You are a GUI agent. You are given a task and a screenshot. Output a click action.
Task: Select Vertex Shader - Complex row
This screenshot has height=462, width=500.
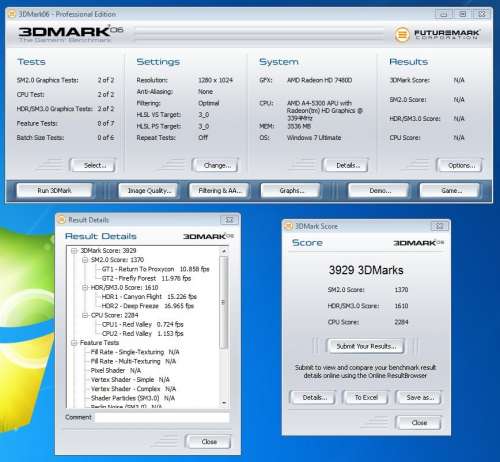[133, 389]
